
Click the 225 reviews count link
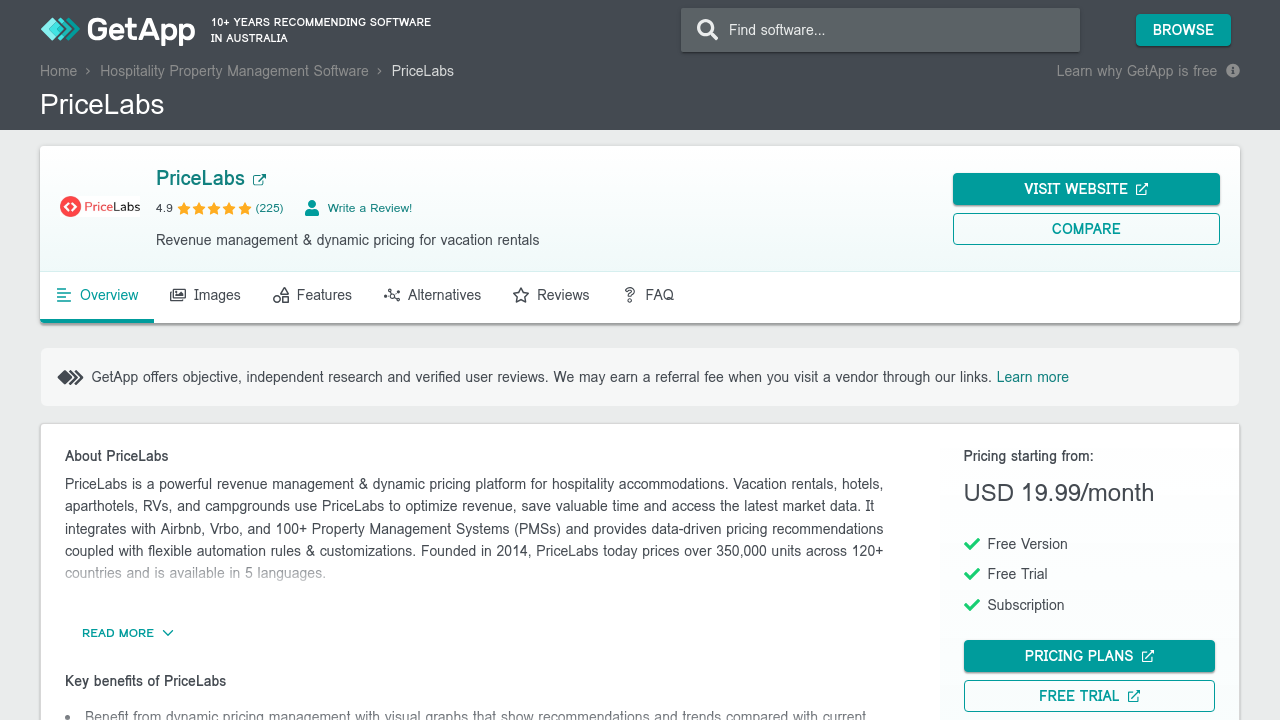[269, 209]
